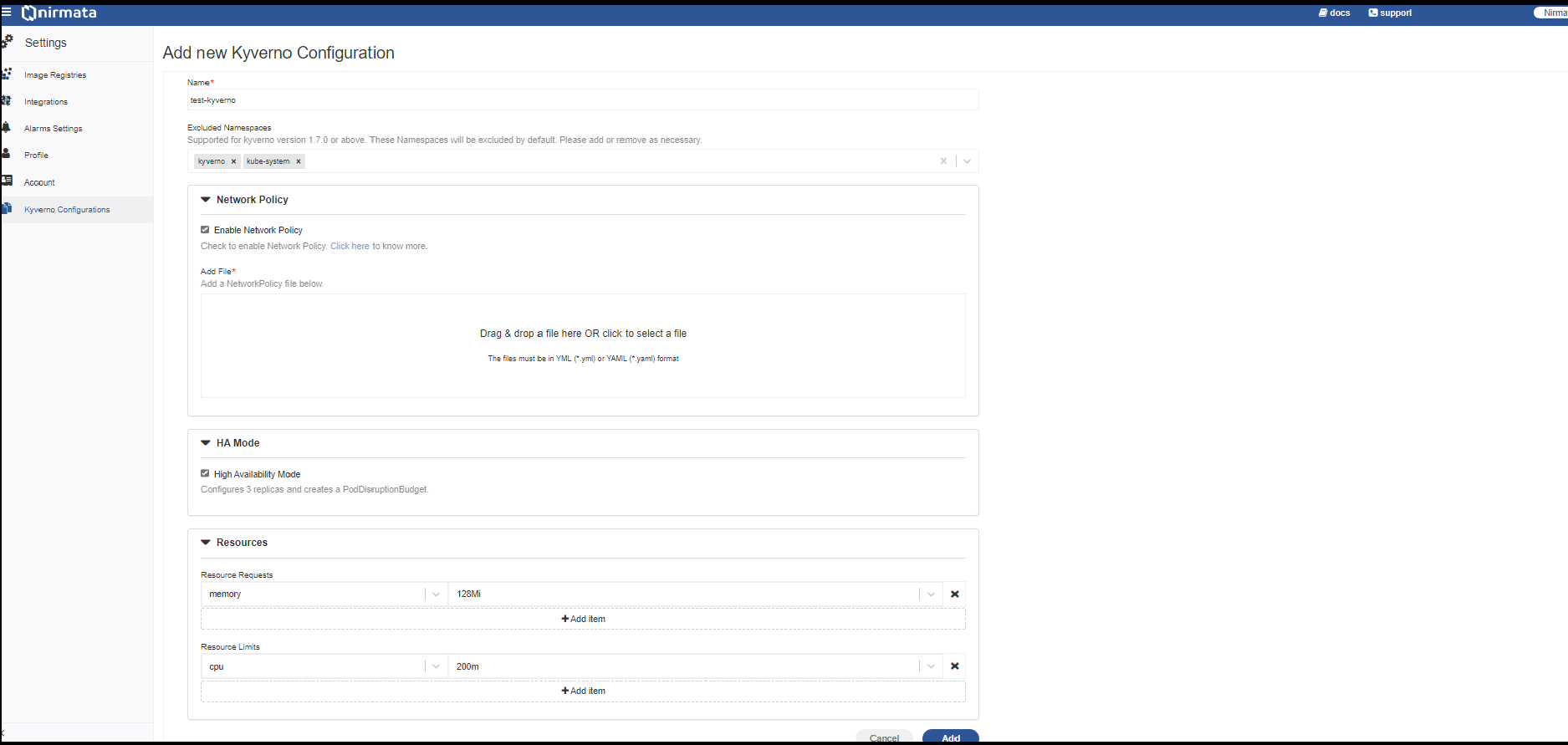Collapse the sidebar using bottom arrow
The image size is (1568, 745).
3,733
